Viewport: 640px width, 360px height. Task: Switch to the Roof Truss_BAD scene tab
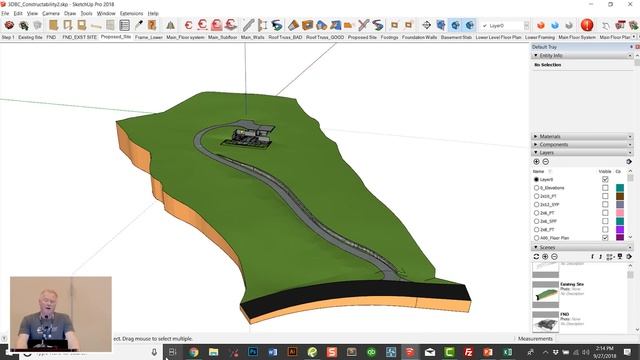pos(285,37)
